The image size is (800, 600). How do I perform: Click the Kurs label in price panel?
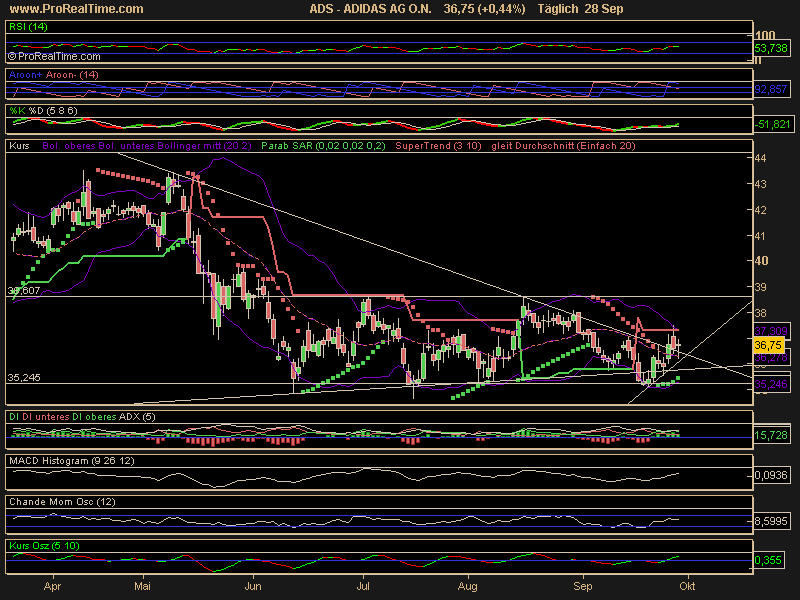pyautogui.click(x=19, y=146)
